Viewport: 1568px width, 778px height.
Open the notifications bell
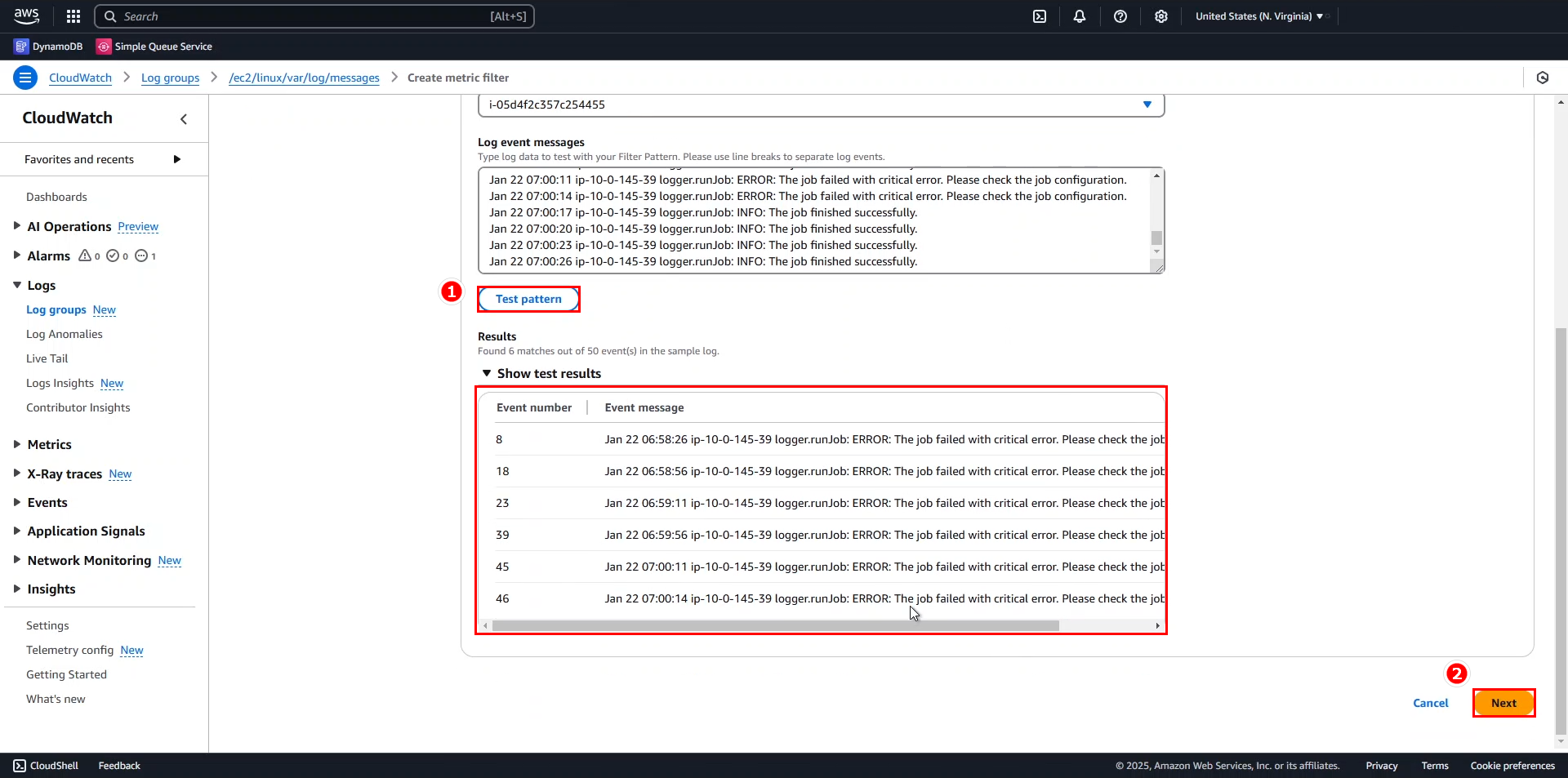1079,16
